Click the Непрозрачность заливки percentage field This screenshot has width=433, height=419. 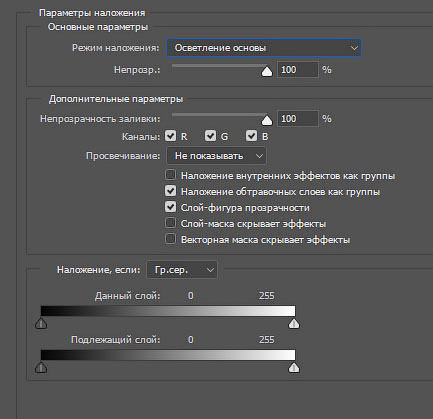tap(297, 119)
